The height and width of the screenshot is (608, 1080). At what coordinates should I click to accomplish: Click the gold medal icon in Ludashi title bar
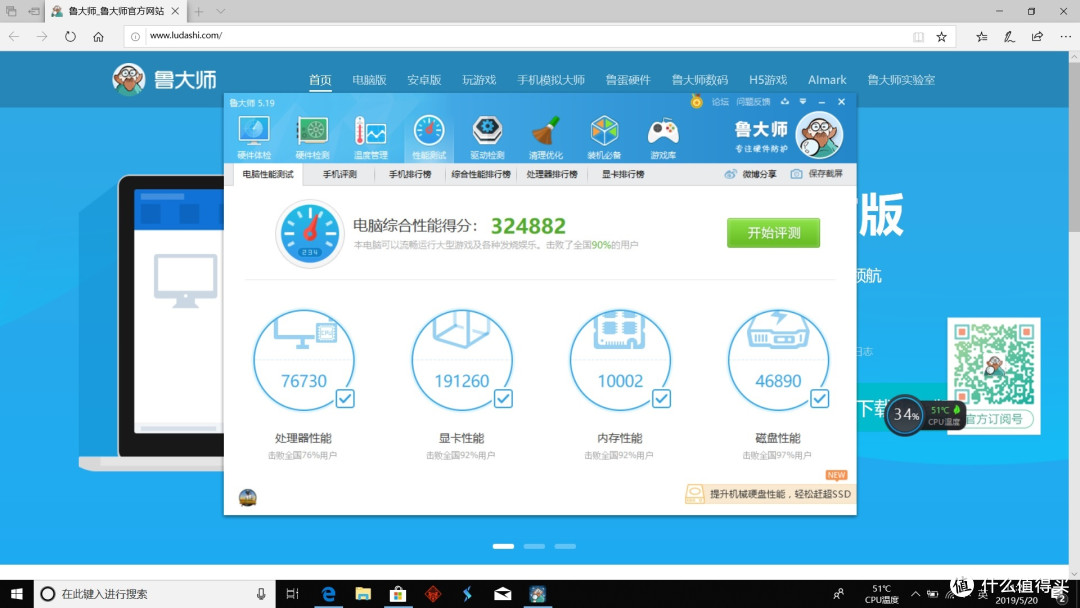tap(696, 101)
